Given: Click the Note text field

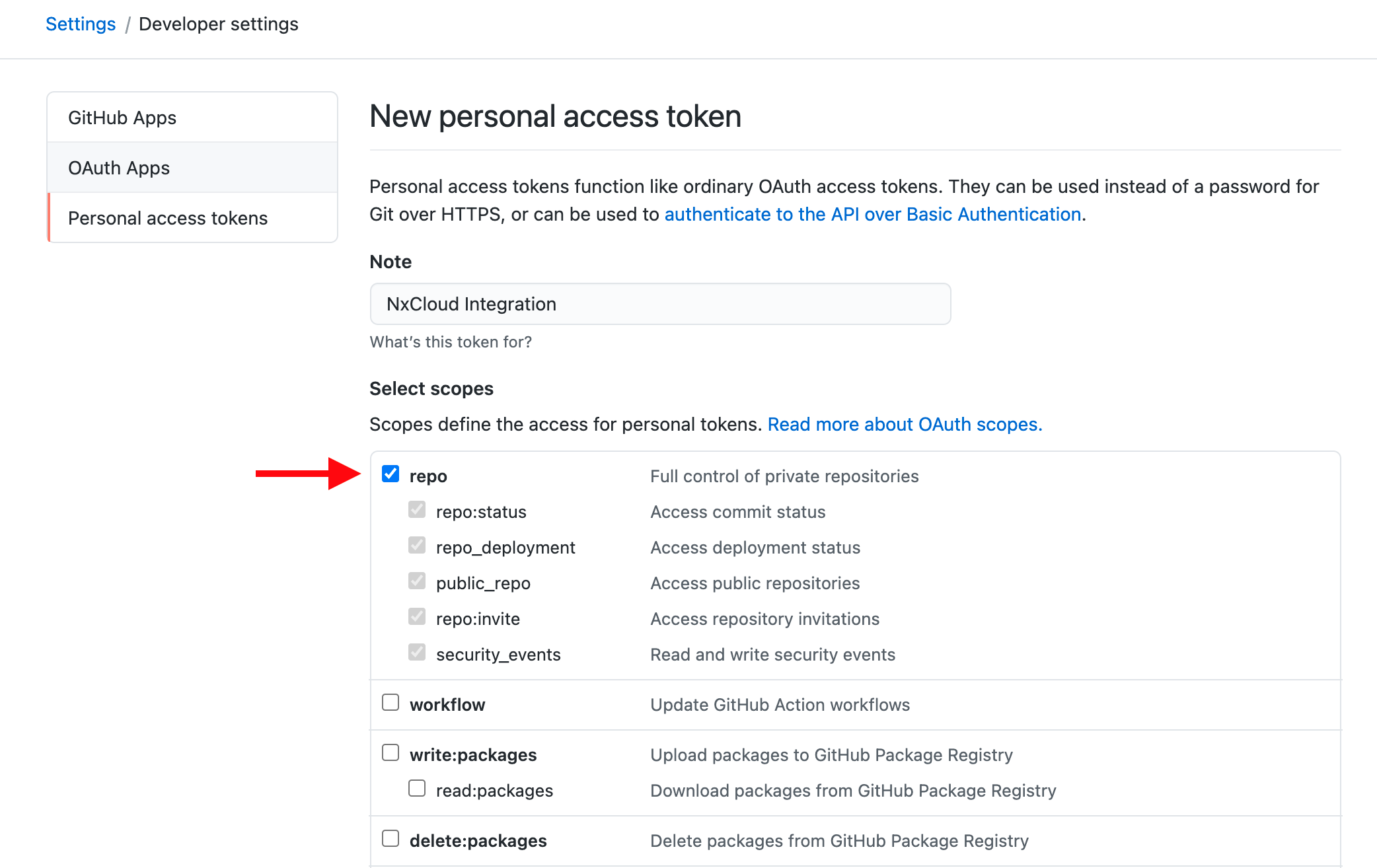Looking at the screenshot, I should pyautogui.click(x=659, y=304).
